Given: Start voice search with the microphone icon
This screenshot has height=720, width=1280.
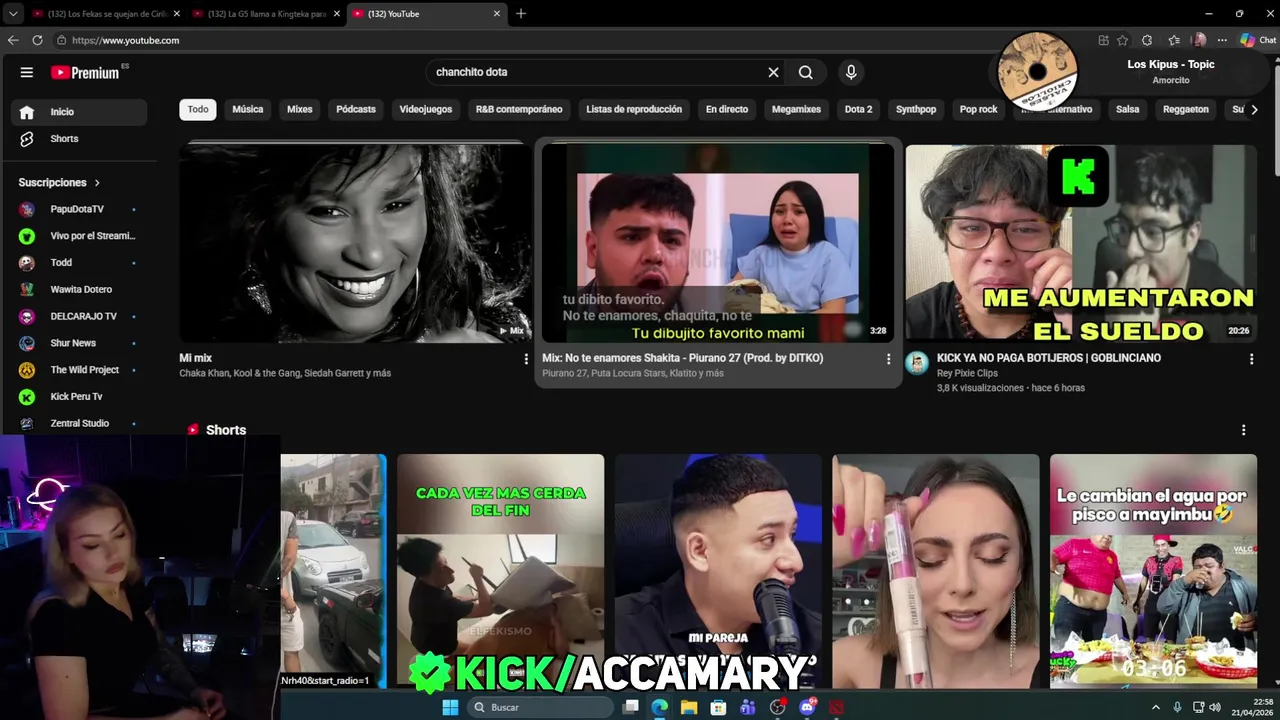Looking at the screenshot, I should pyautogui.click(x=851, y=72).
